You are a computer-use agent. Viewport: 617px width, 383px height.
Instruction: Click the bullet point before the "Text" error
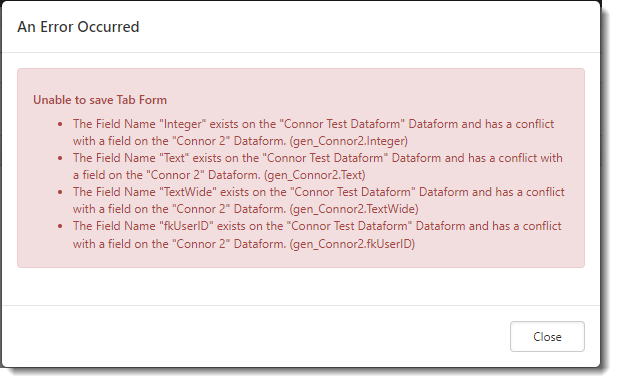[60, 158]
